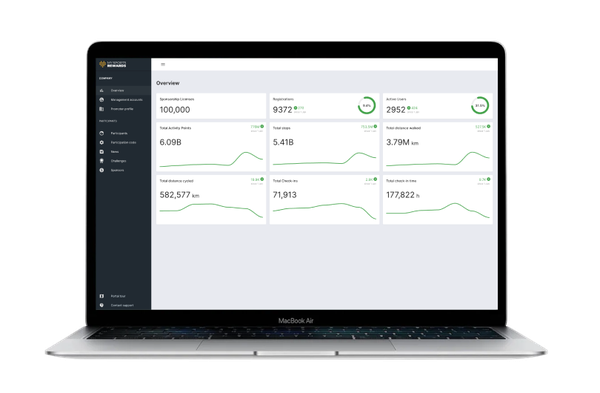Screen dimensions: 600x393
Task: Click the Total distance cycled card
Action: (211, 199)
